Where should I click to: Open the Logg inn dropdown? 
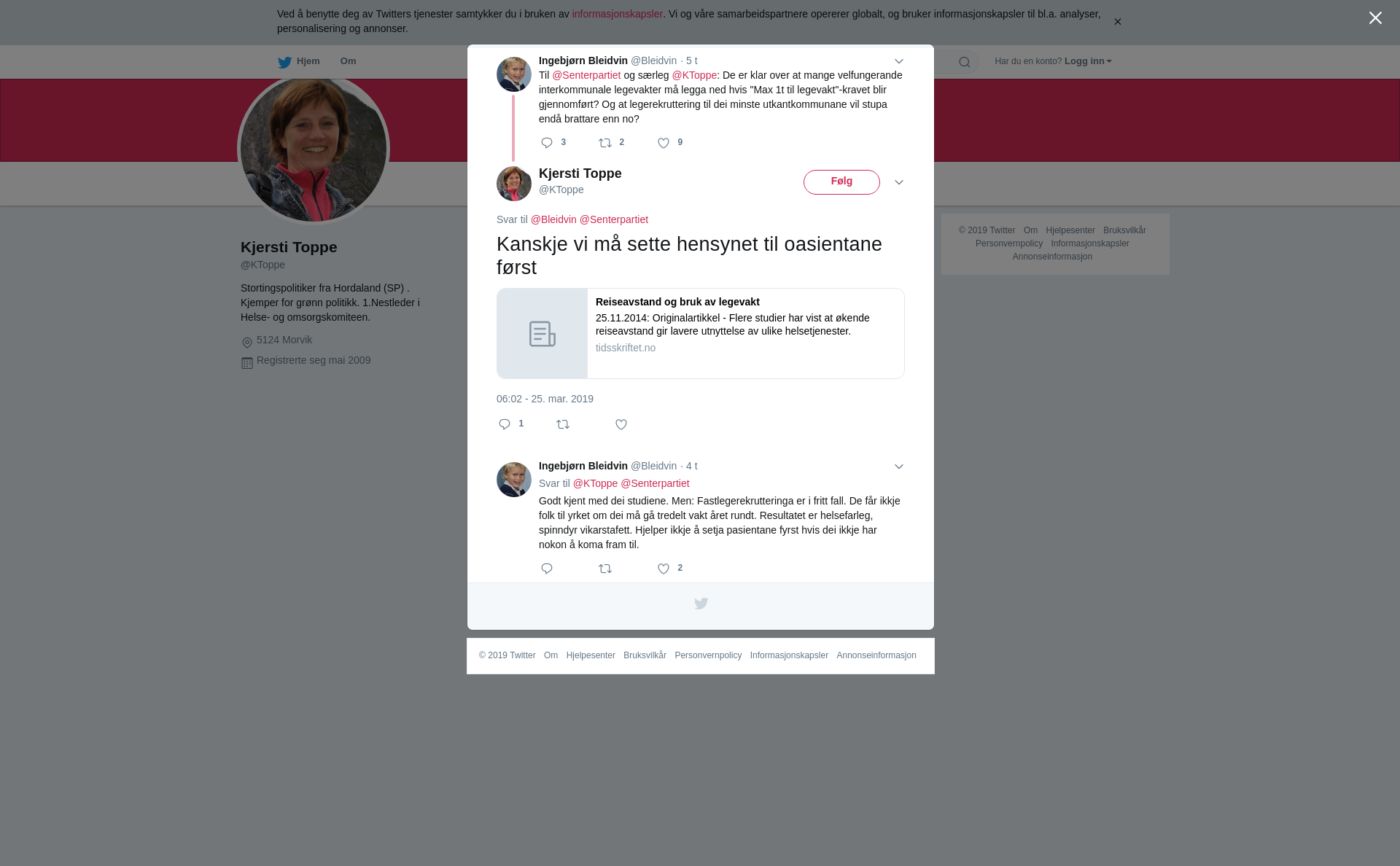pos(1088,61)
